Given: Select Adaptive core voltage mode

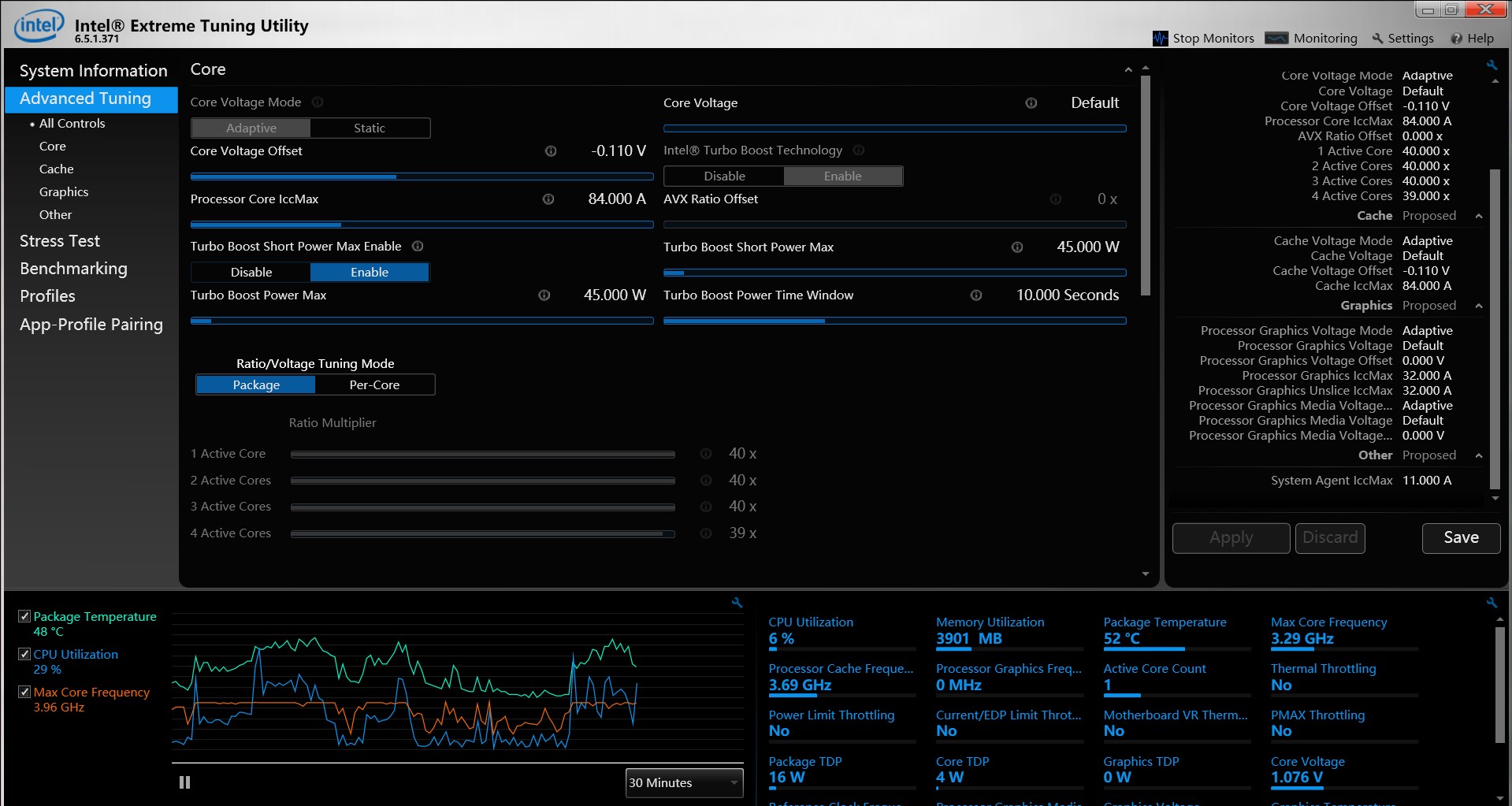Looking at the screenshot, I should coord(251,128).
